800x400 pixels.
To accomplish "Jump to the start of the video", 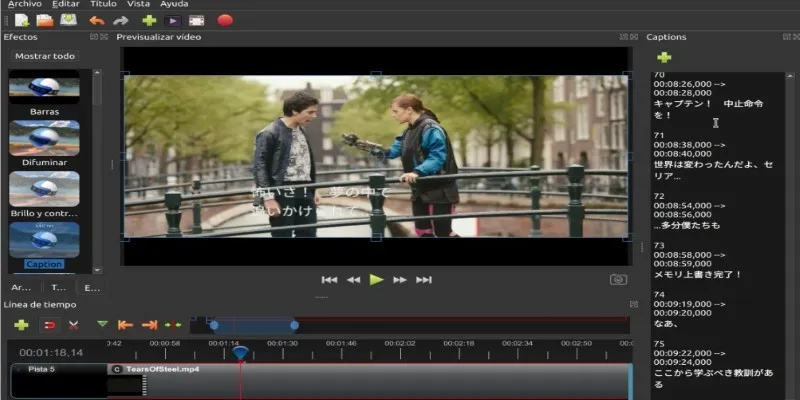I will (x=329, y=280).
